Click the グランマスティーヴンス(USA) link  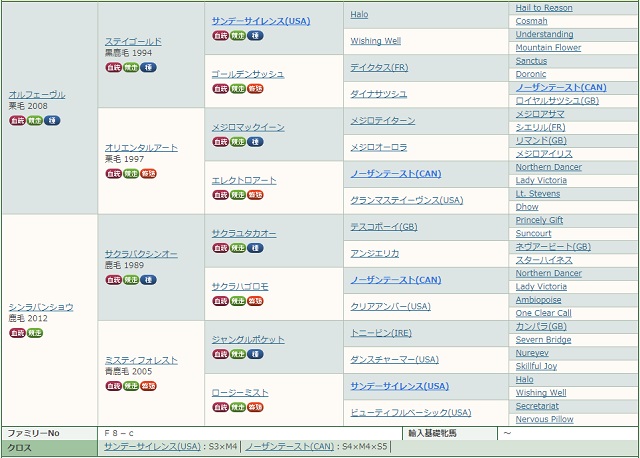click(x=407, y=200)
